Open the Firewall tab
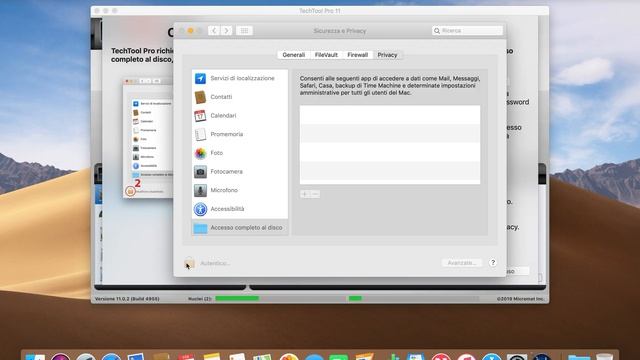 [358, 55]
